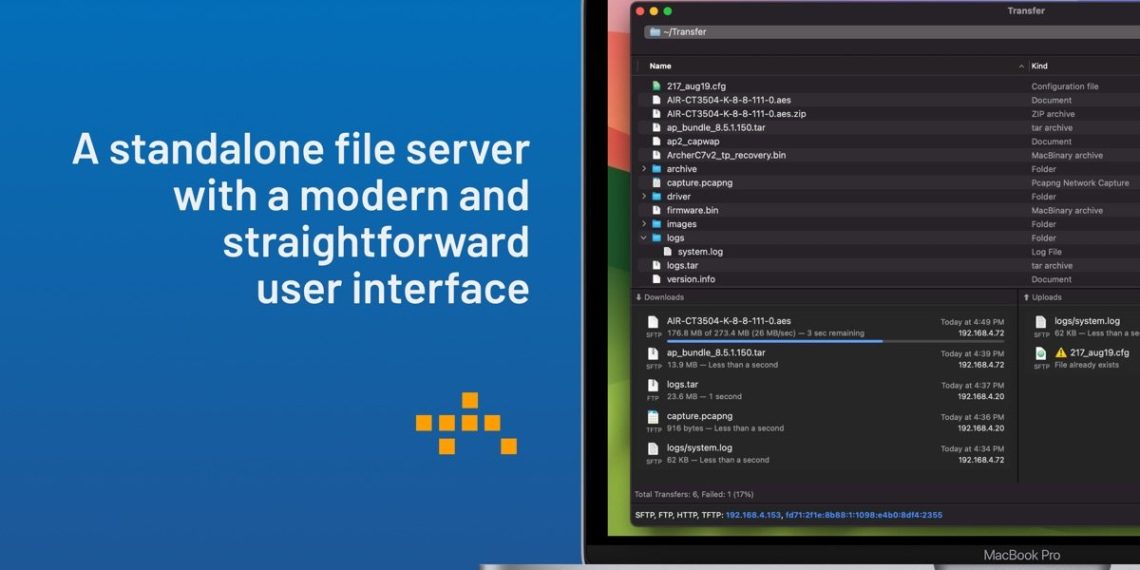This screenshot has width=1140, height=570.
Task: Collapse the logs folder
Action: coord(644,238)
